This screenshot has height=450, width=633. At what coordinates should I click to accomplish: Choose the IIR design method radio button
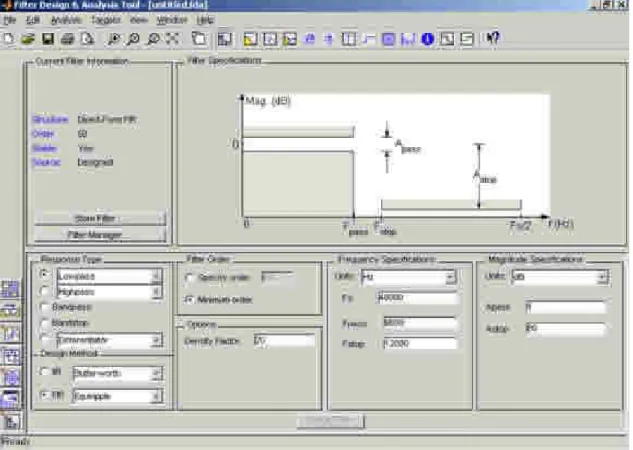(44, 371)
